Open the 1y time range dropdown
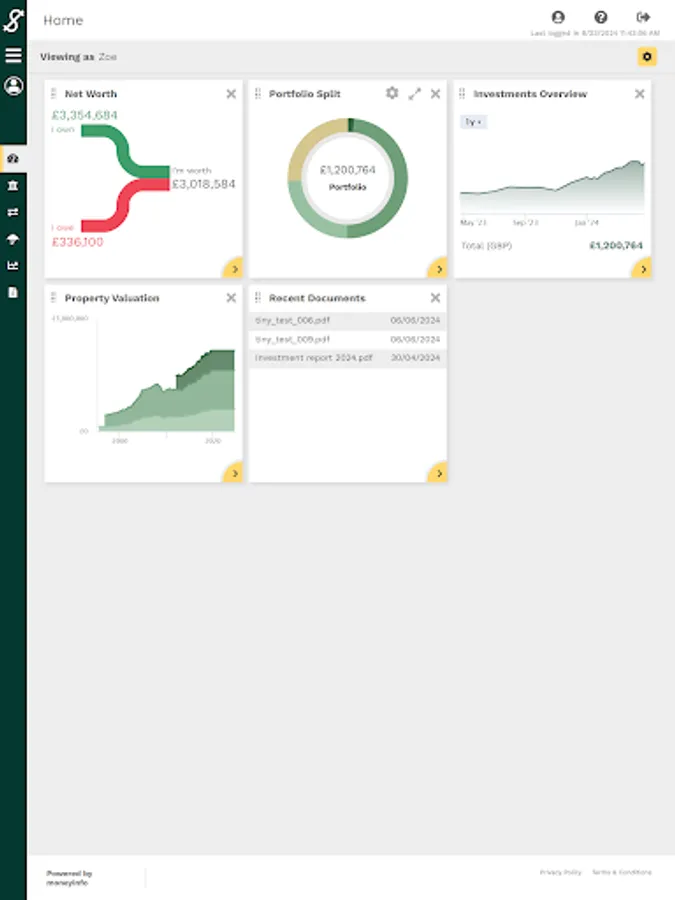The width and height of the screenshot is (675, 900). click(x=474, y=122)
